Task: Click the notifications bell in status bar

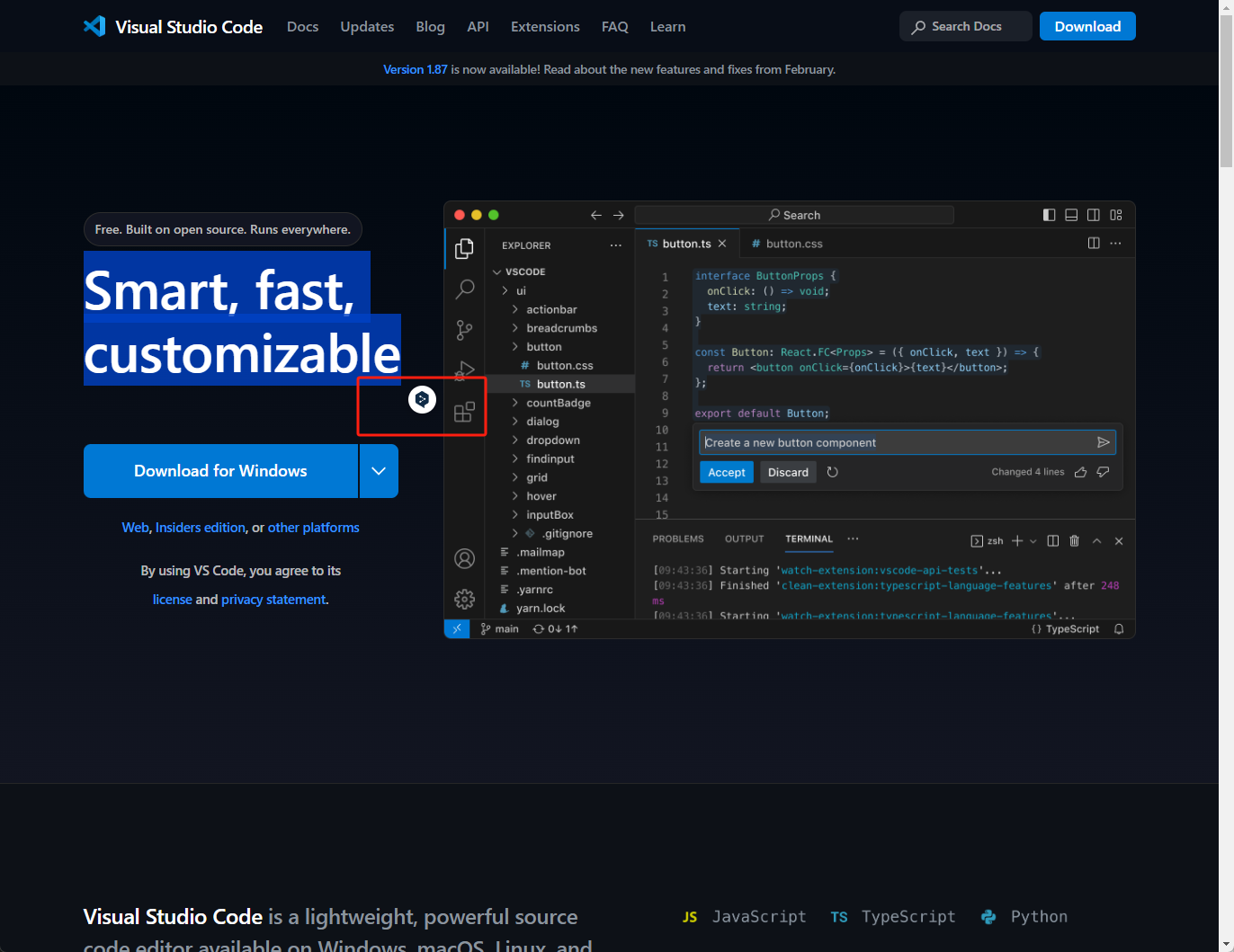Action: tap(1119, 629)
